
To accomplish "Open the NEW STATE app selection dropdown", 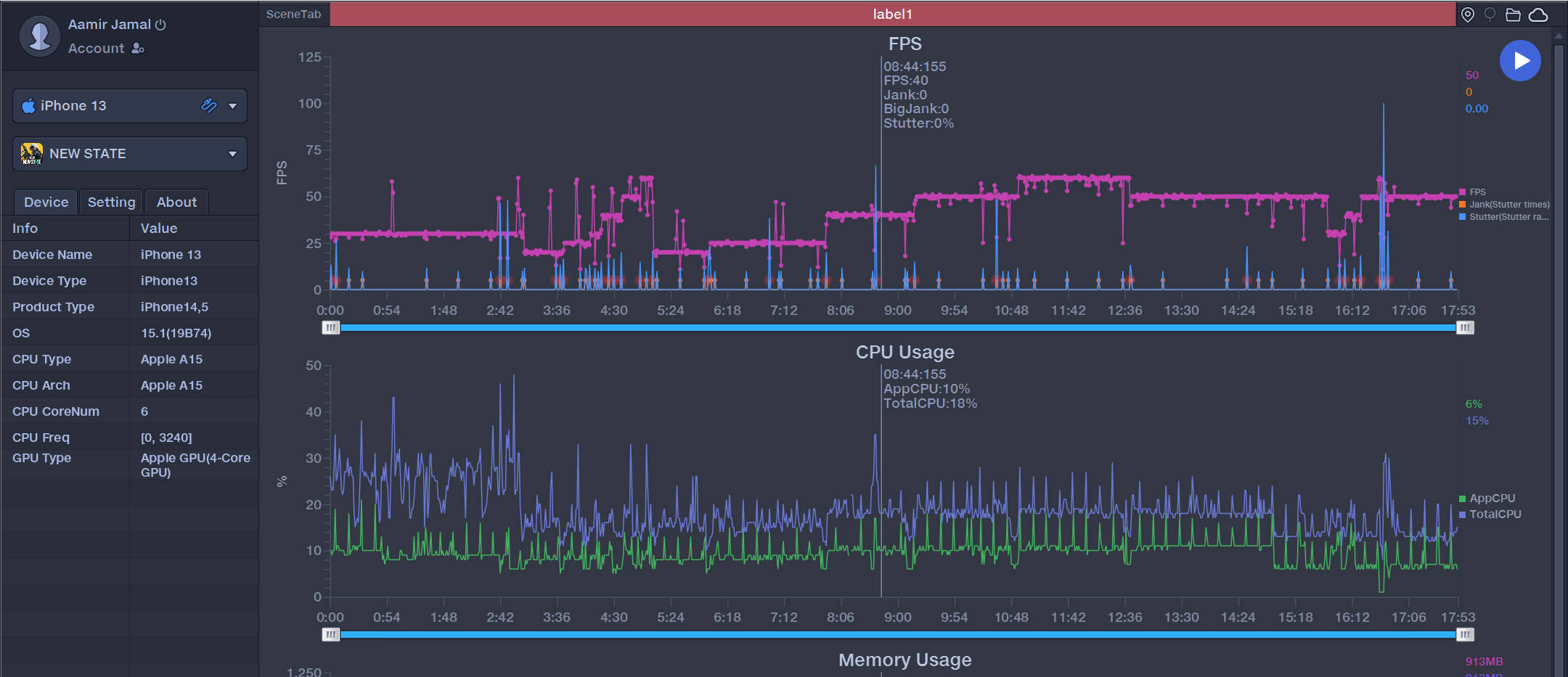I will 232,154.
